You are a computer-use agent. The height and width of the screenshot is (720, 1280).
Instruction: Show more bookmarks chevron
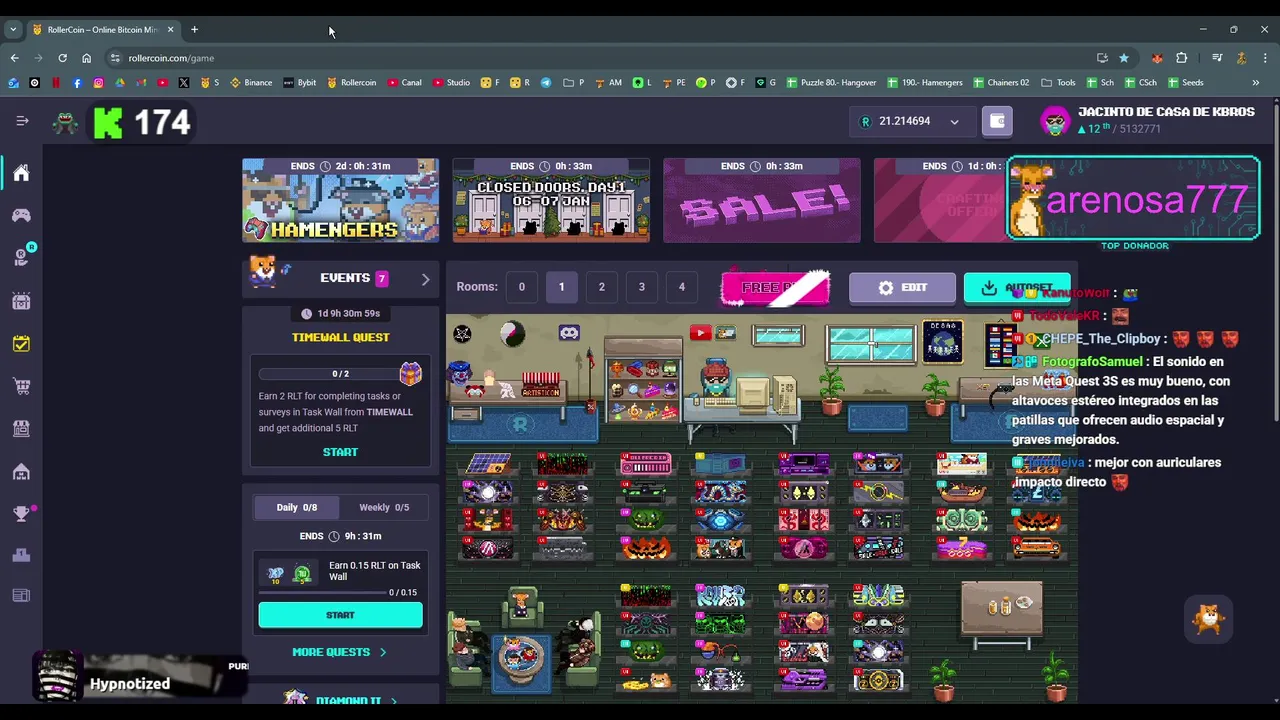[x=1256, y=82]
